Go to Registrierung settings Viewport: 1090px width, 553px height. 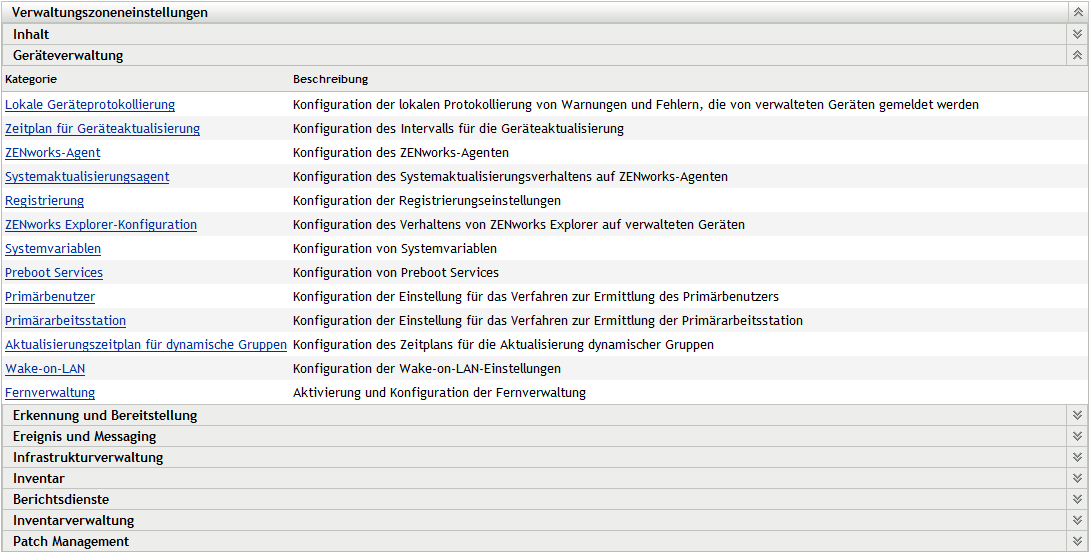click(x=45, y=201)
